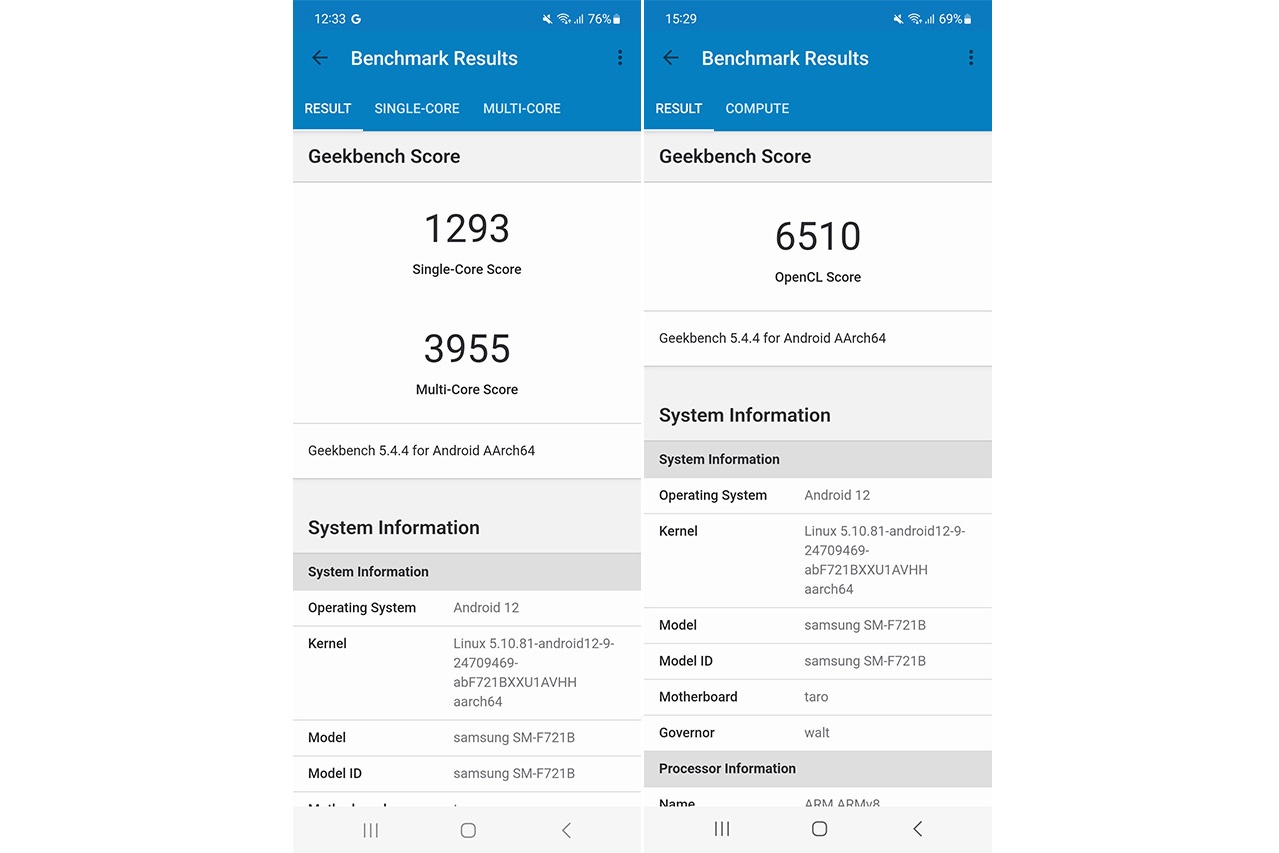This screenshot has height=853, width=1279.
Task: Tap Model label on right screen
Action: 678,625
